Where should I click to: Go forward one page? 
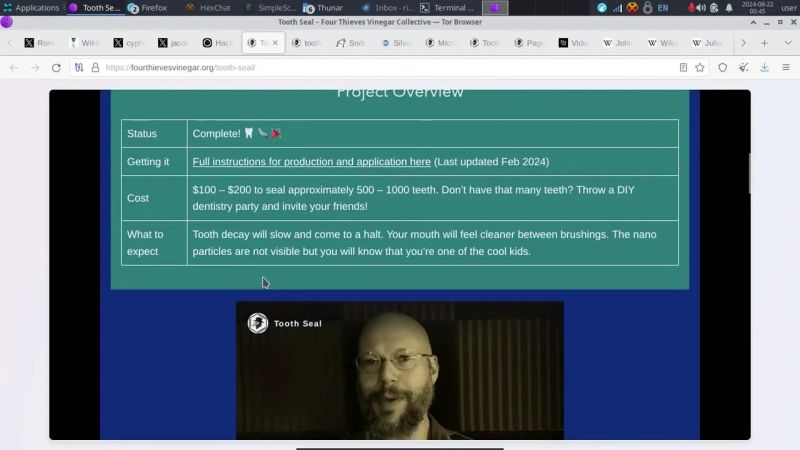pos(35,67)
